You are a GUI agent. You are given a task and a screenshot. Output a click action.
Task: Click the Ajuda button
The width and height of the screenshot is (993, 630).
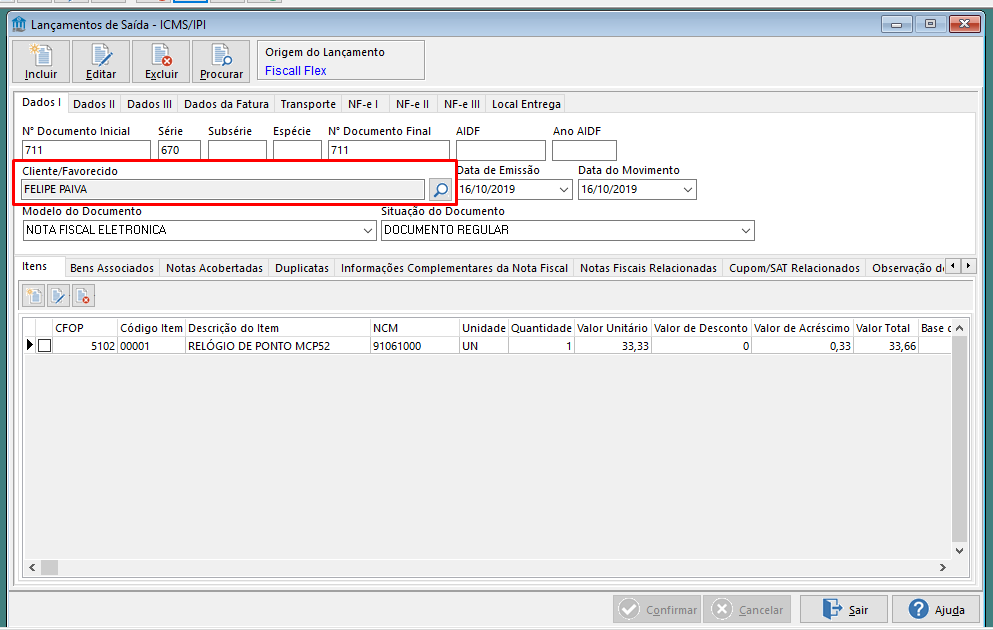(x=936, y=610)
